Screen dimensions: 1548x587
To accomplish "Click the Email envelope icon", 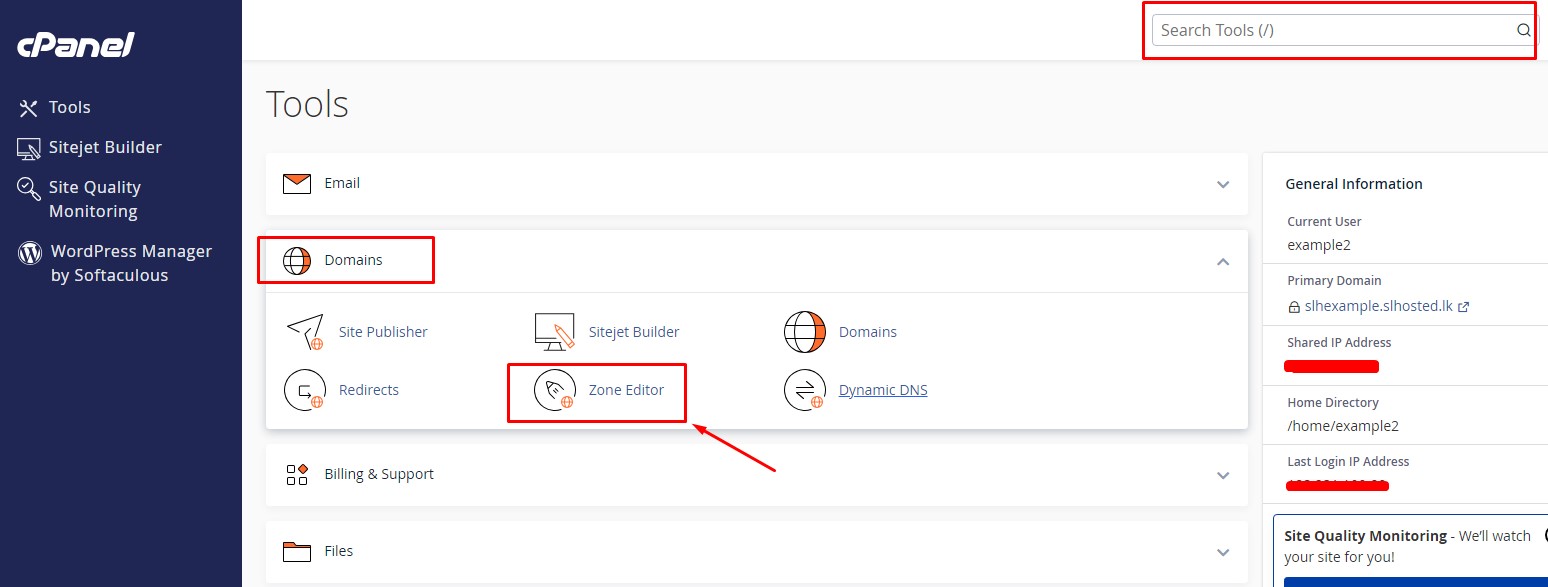I will [297, 184].
